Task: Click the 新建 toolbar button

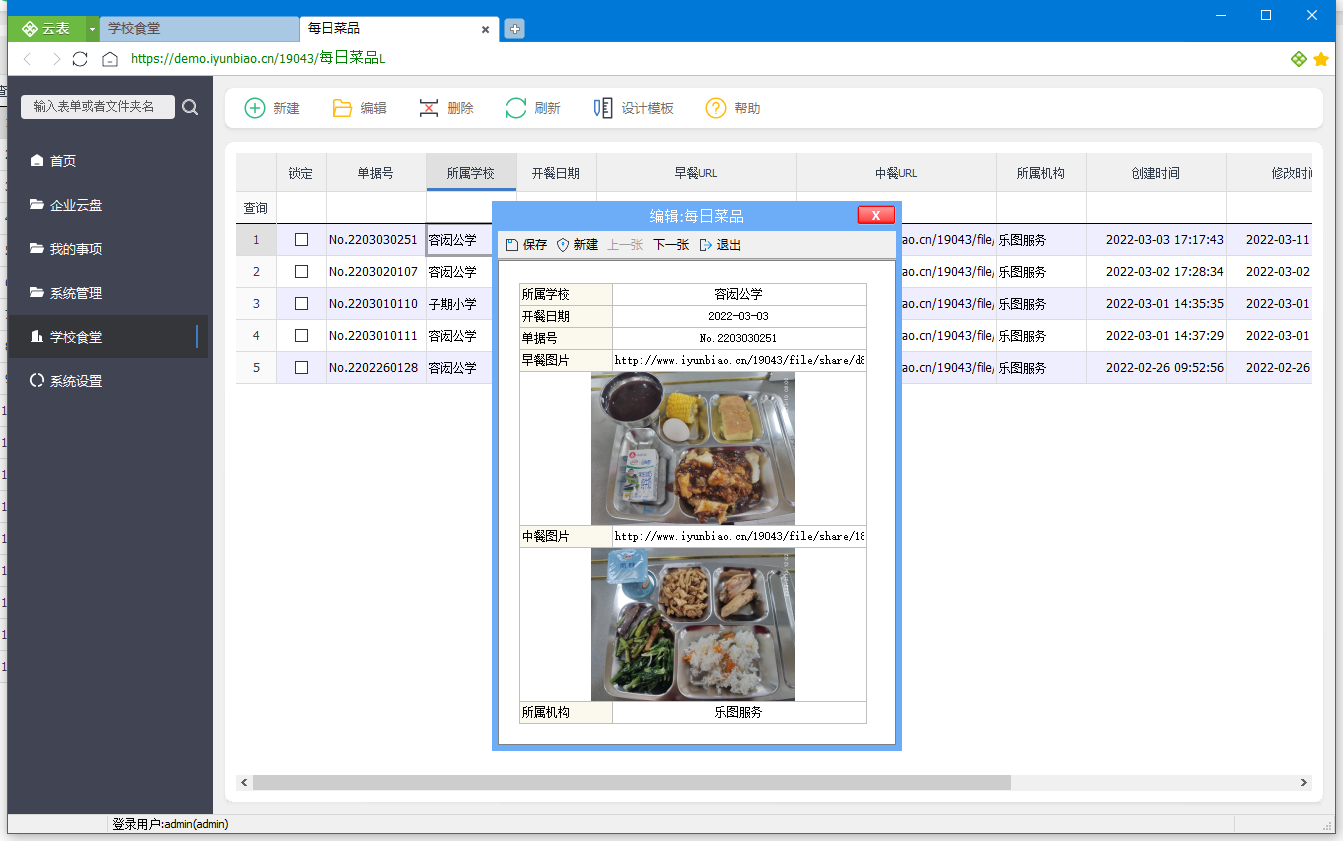Action: [x=272, y=108]
